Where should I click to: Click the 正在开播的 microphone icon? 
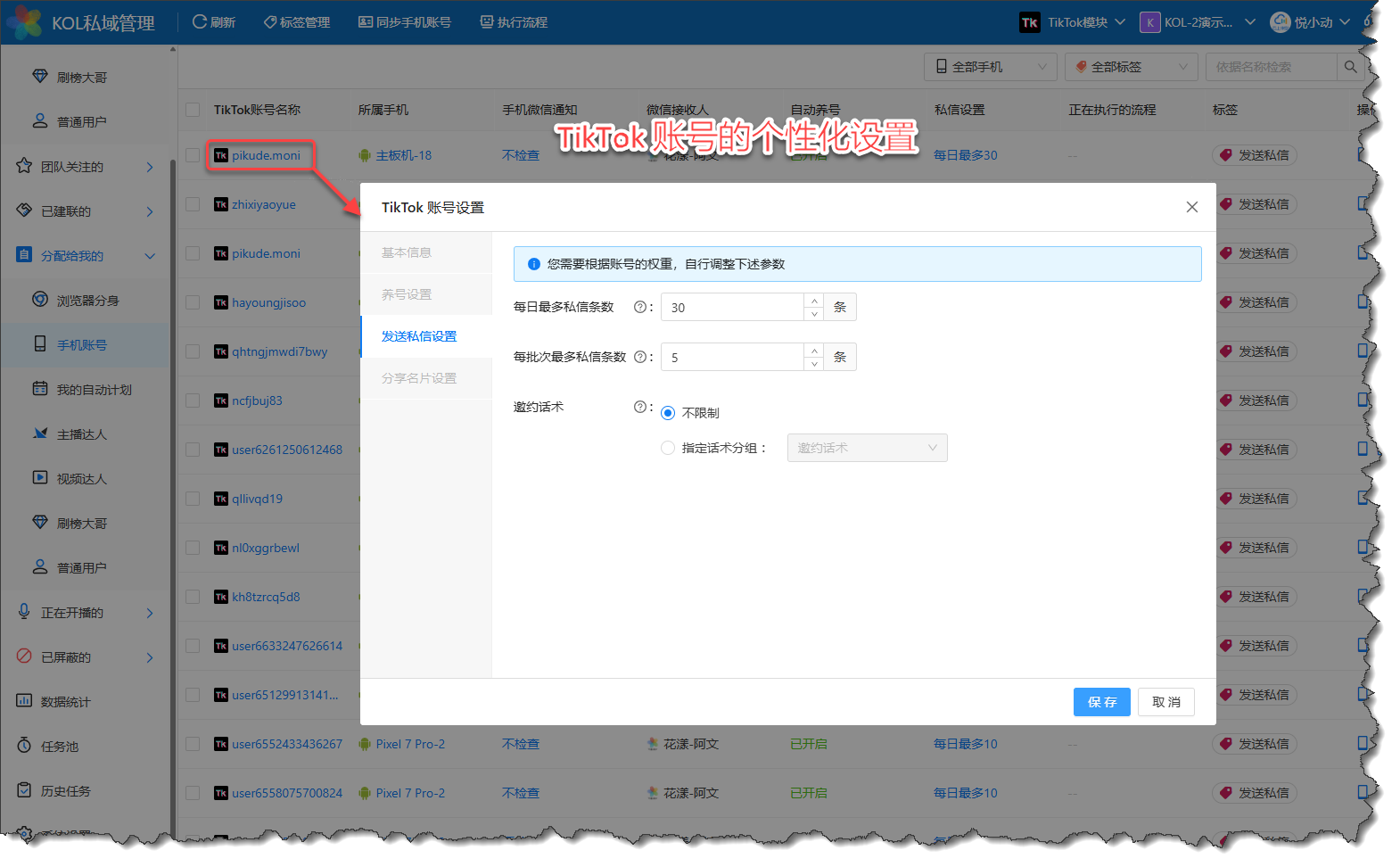(24, 611)
